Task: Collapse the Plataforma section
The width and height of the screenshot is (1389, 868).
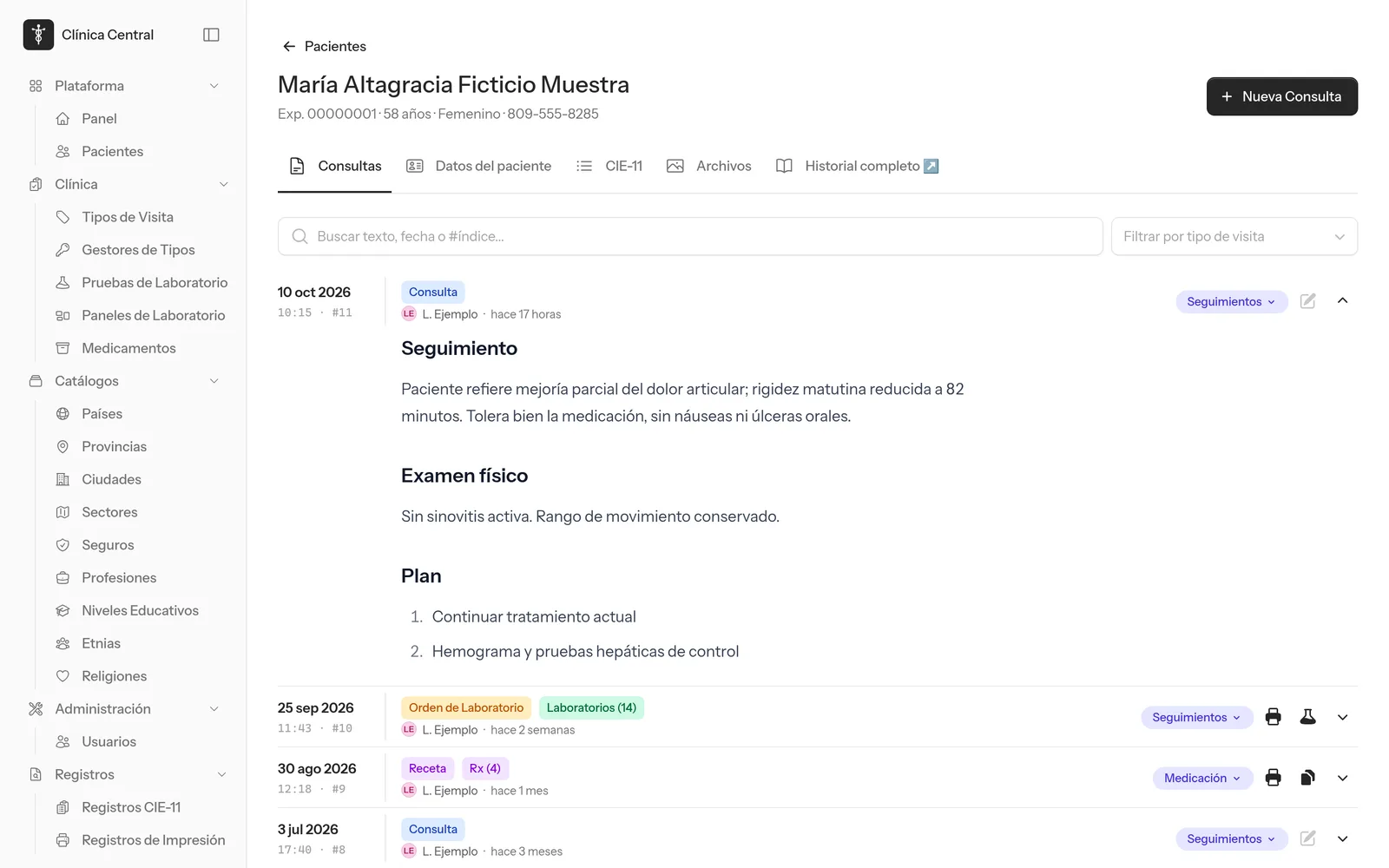Action: click(x=214, y=86)
